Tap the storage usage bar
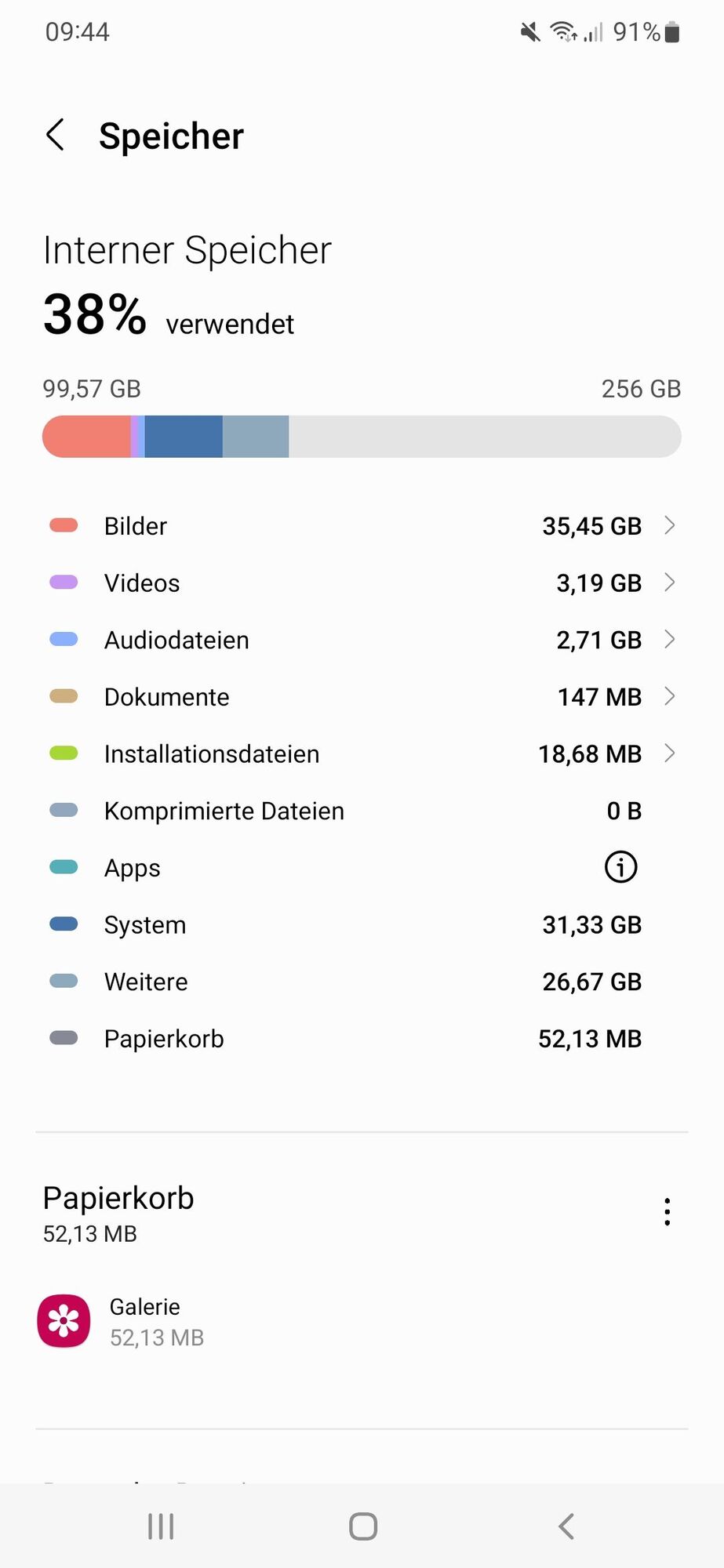 click(x=362, y=437)
